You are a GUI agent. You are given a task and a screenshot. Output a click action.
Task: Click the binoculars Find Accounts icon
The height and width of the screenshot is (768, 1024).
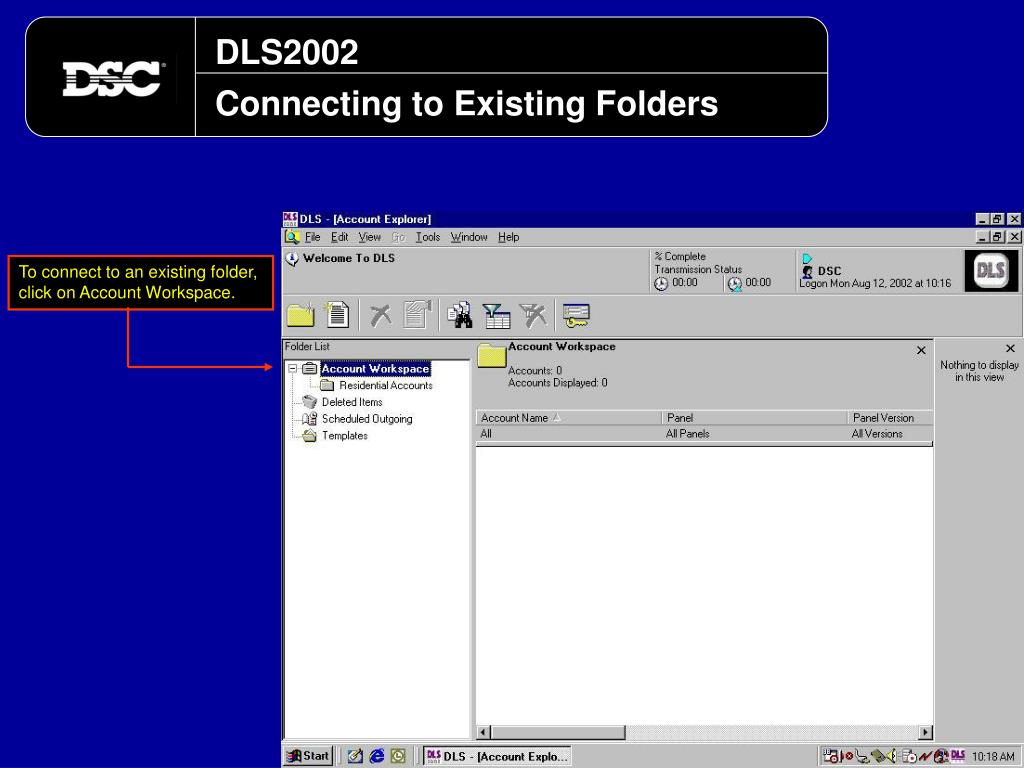tap(460, 315)
